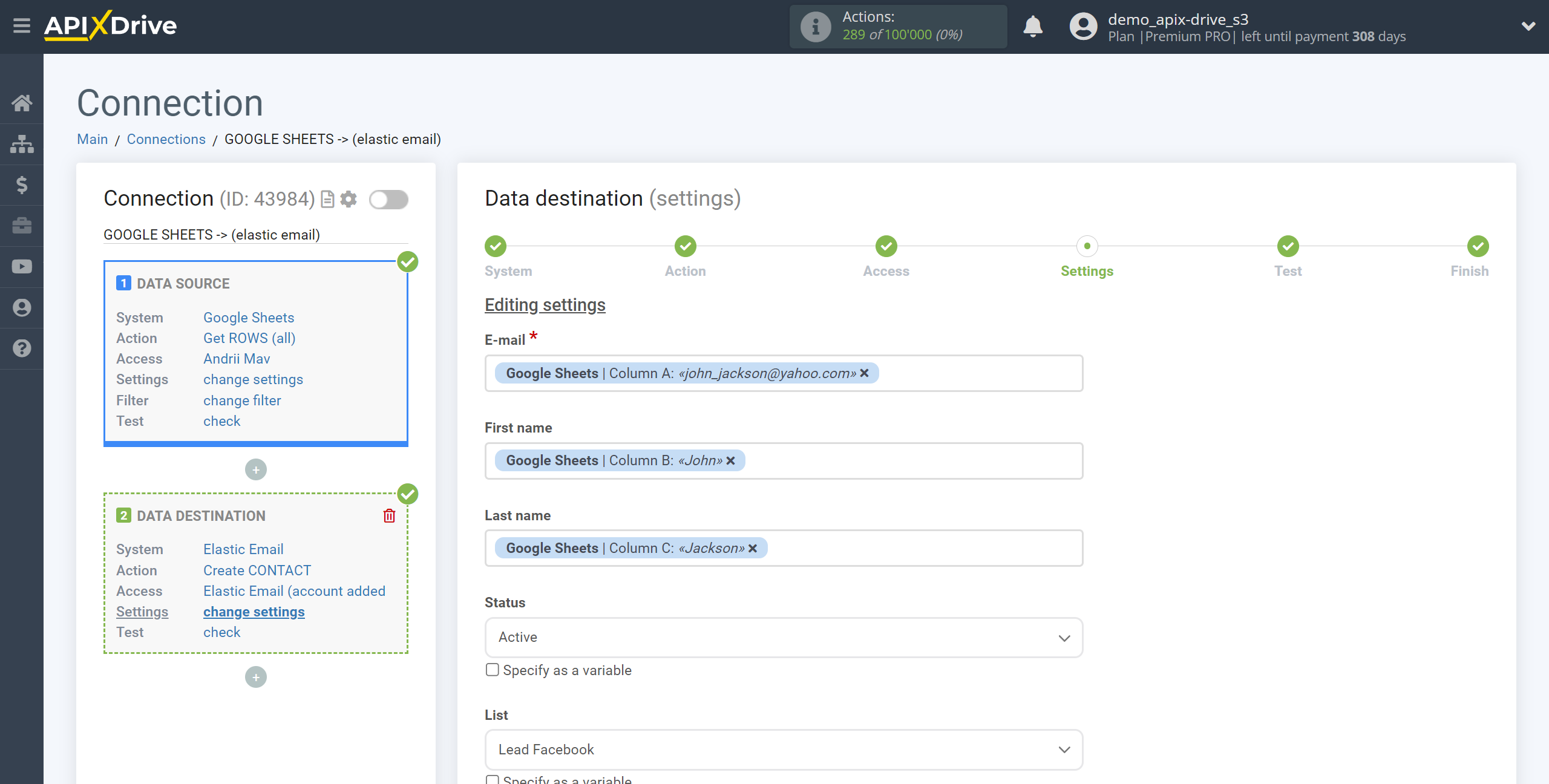Click inside the Last name field
Image resolution: width=1549 pixels, height=784 pixels.
pos(784,548)
